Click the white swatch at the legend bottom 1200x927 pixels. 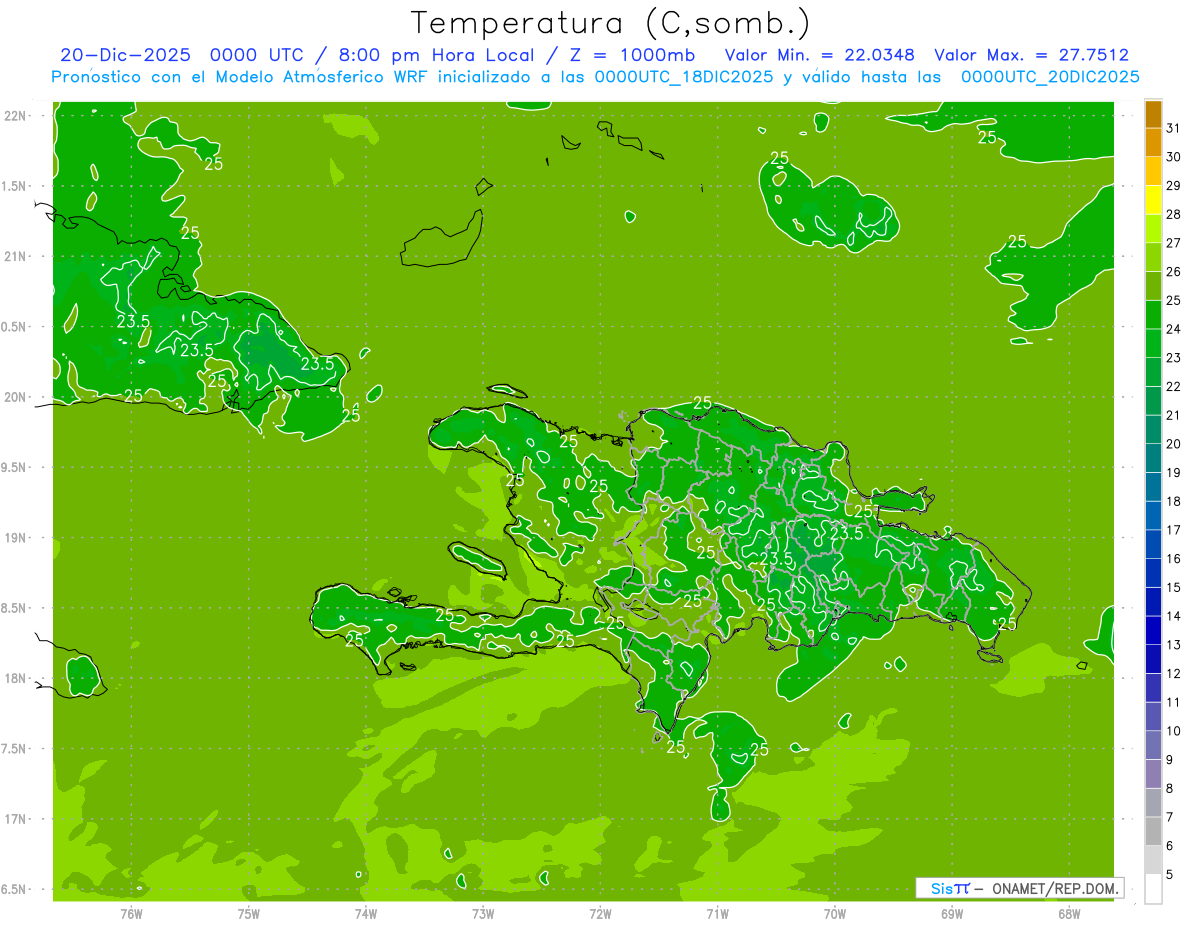coord(1153,889)
